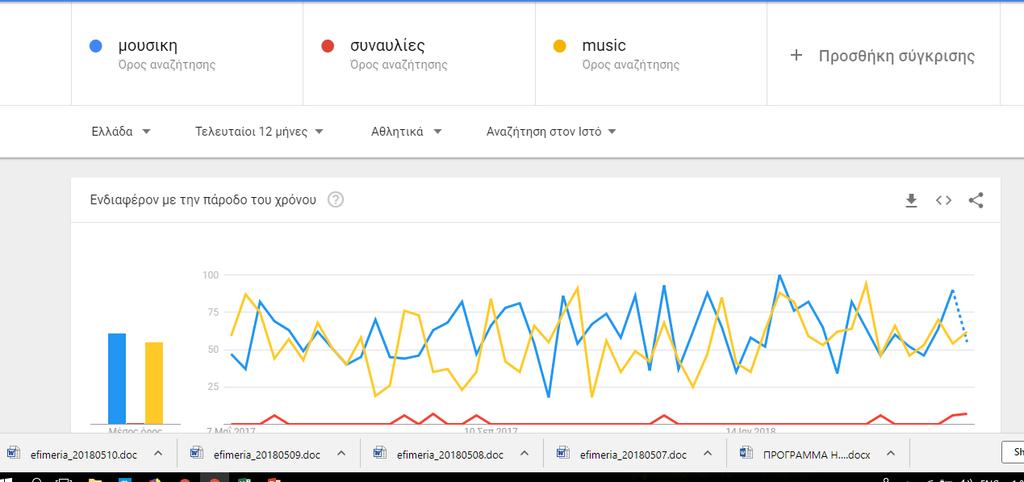Image resolution: width=1024 pixels, height=482 pixels.
Task: Click the blue average bar in chart
Action: pos(117,379)
